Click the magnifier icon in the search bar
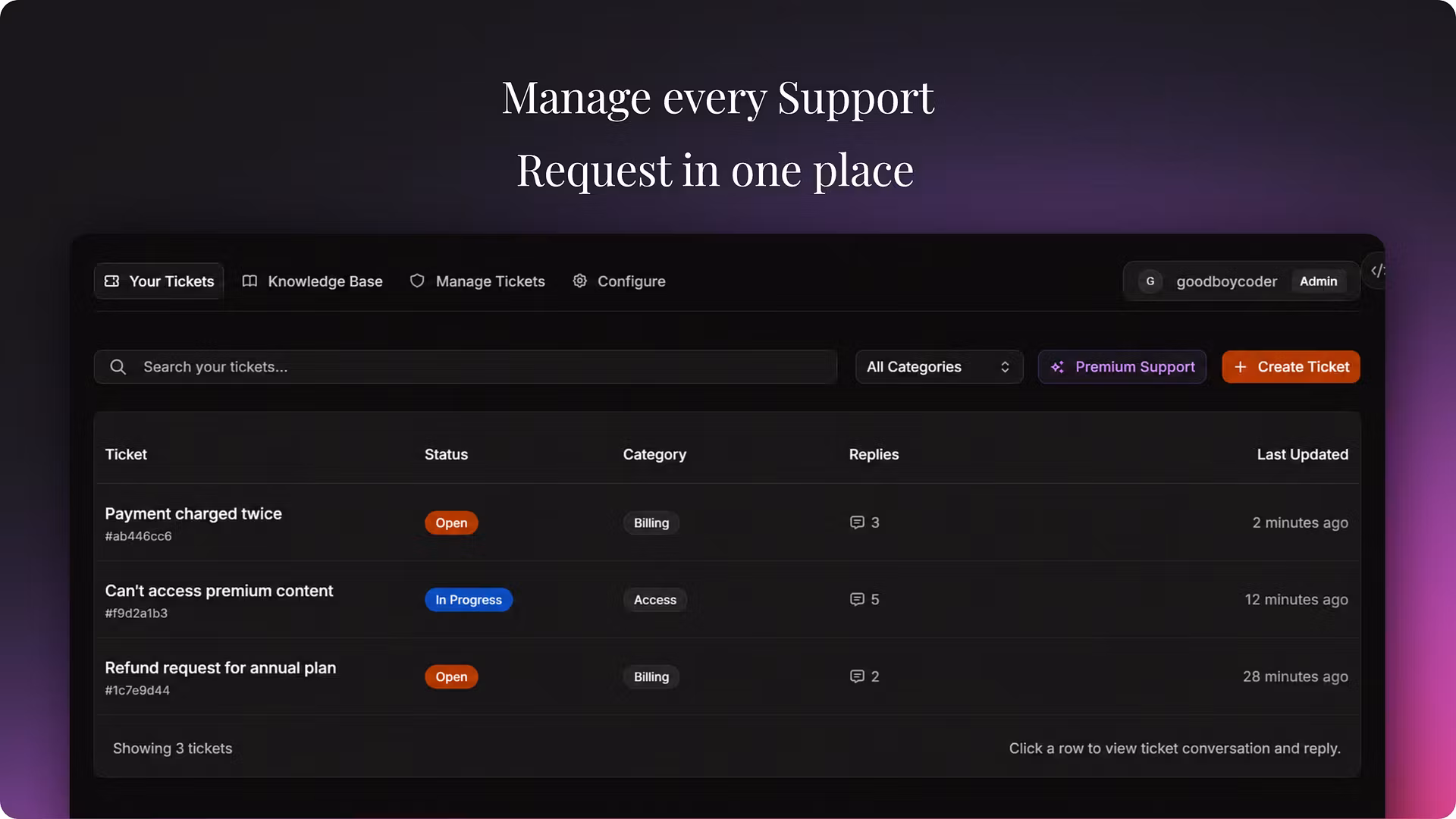 tap(118, 367)
